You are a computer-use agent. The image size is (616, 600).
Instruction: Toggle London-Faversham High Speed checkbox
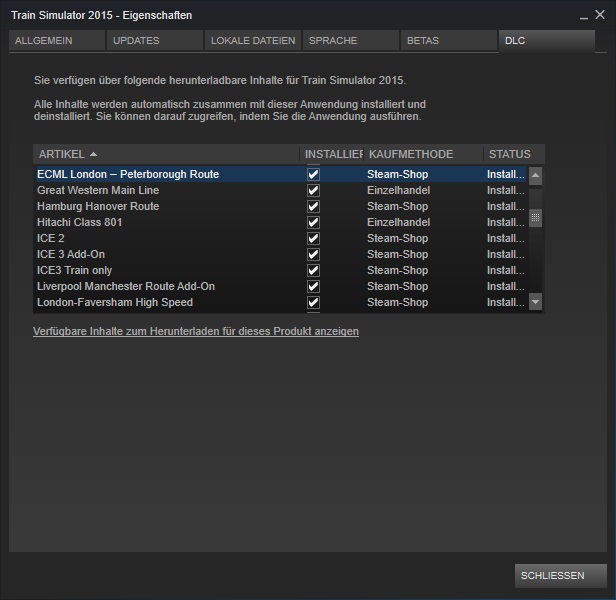(313, 302)
